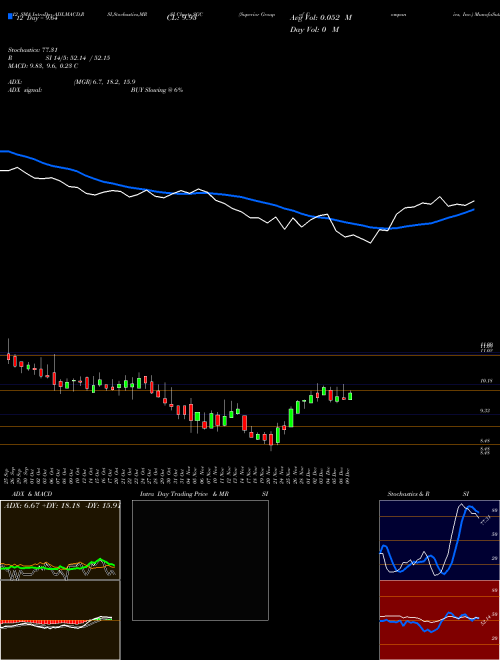This screenshot has height=660, width=500.
Task: Click the 'Avg Vol: 0.052 M' value
Action: (x=321, y=18)
